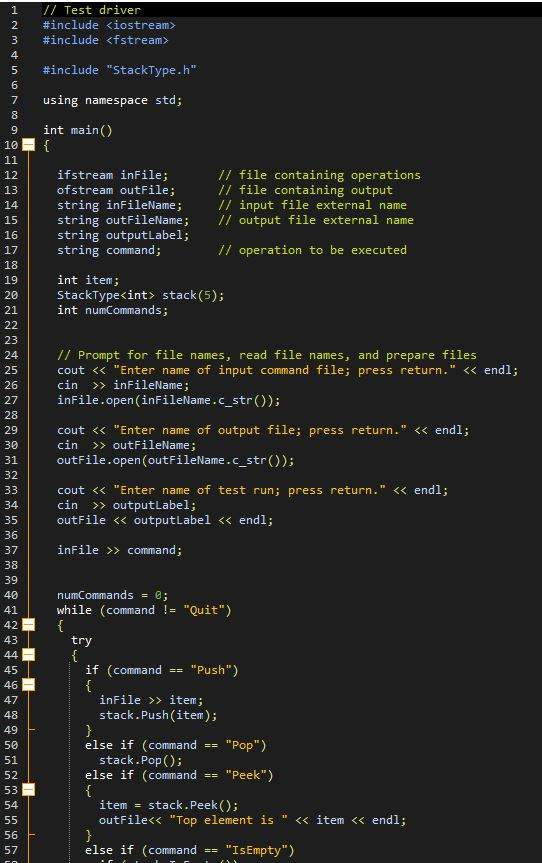Click 'int numCommands;' declaration
This screenshot has width=542, height=863.
(x=113, y=310)
